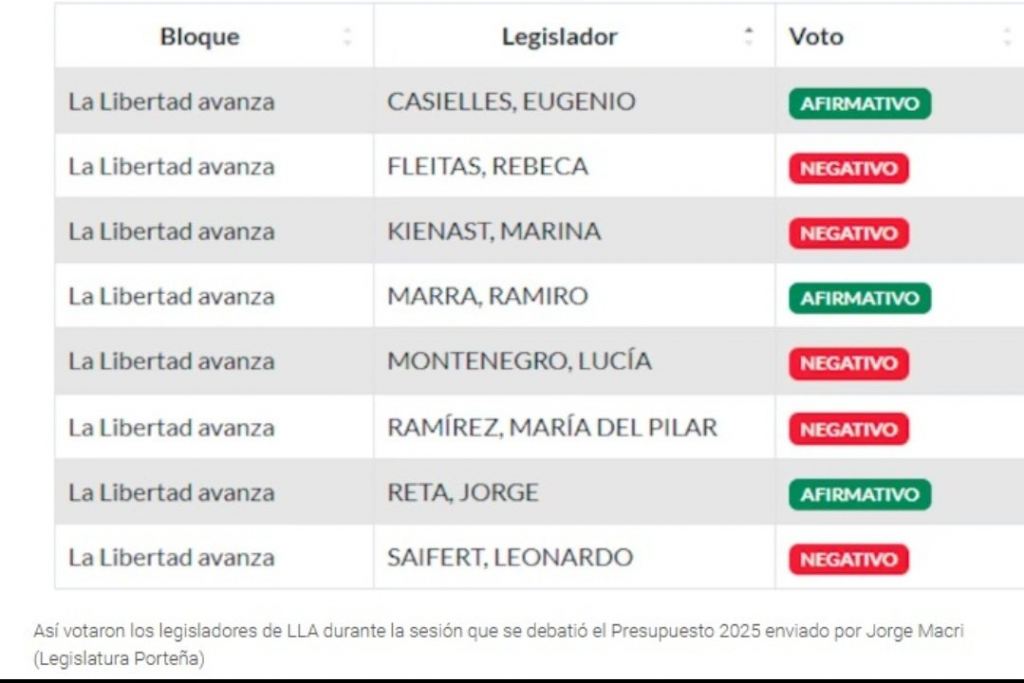
Task: Click AFIRMATIVO badge for Casielles, Eugenio
Action: coord(859,103)
